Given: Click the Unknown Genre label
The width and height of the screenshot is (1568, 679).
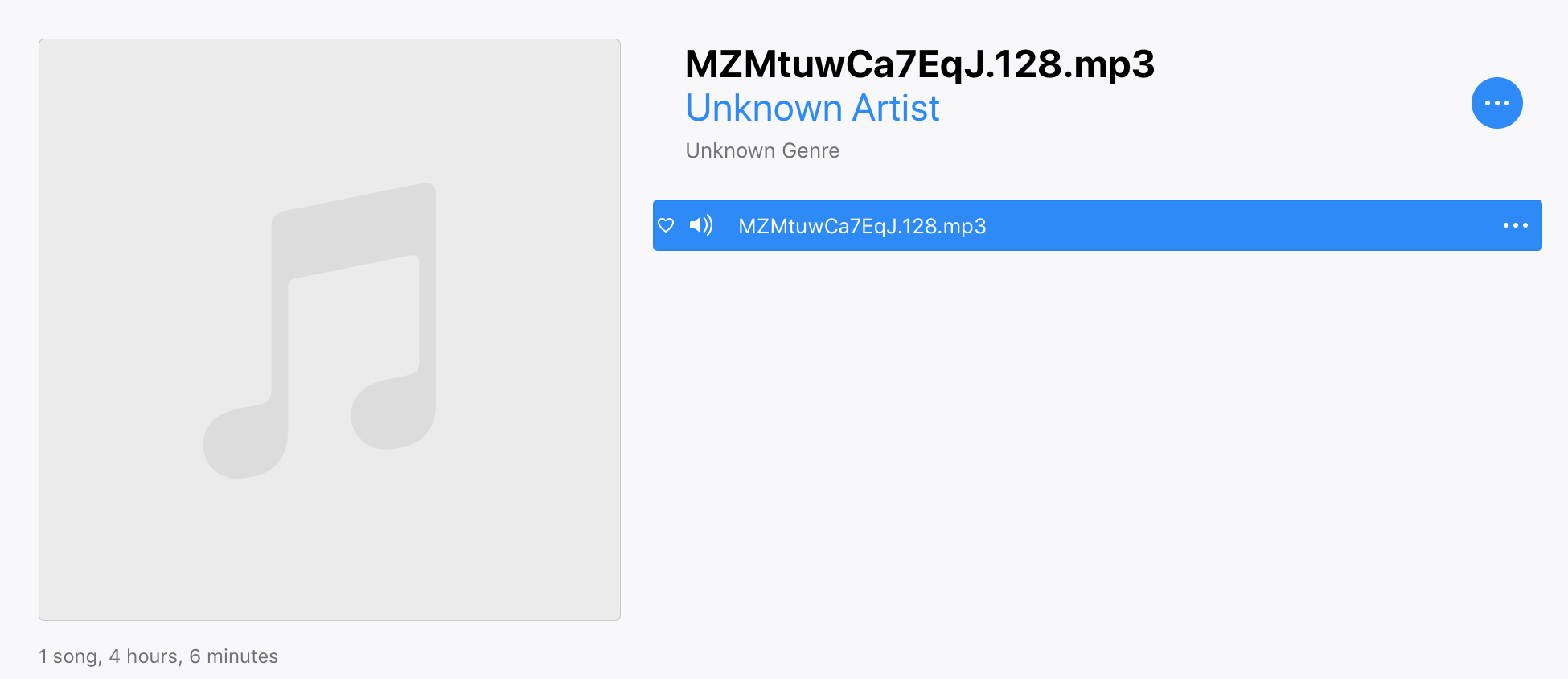Looking at the screenshot, I should [x=762, y=150].
